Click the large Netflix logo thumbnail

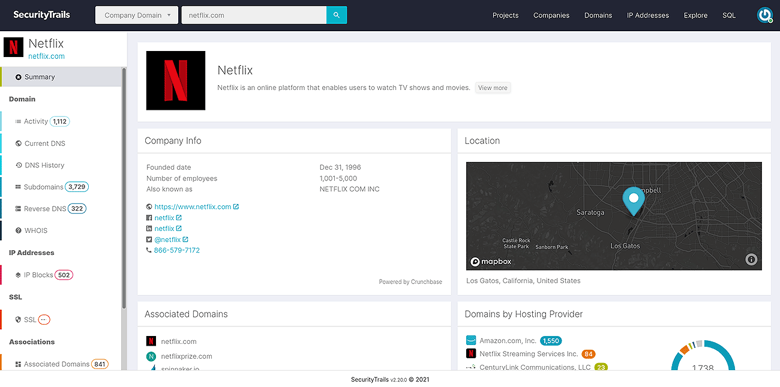click(x=176, y=80)
